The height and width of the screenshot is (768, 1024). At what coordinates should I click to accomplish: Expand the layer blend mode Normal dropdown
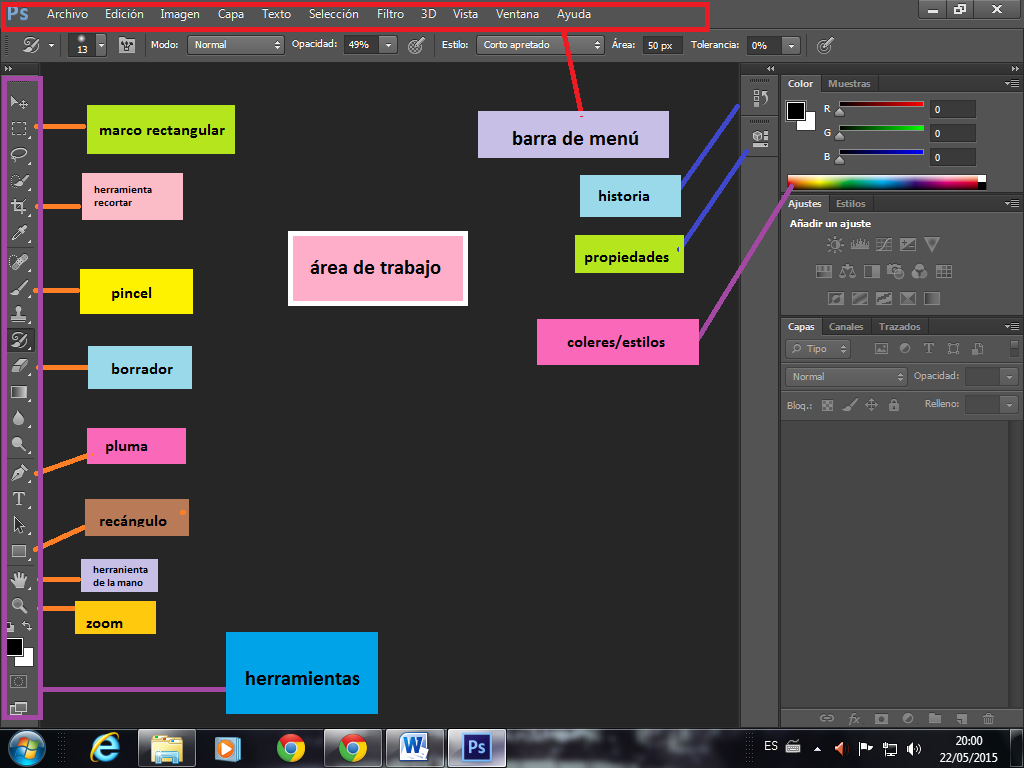846,377
